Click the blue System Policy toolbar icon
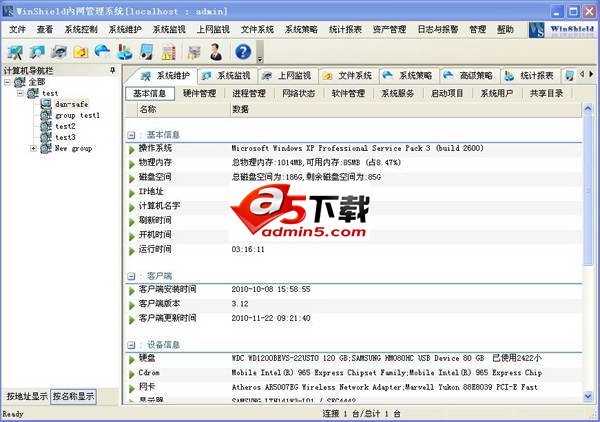This screenshot has width=600, height=422. (x=103, y=51)
